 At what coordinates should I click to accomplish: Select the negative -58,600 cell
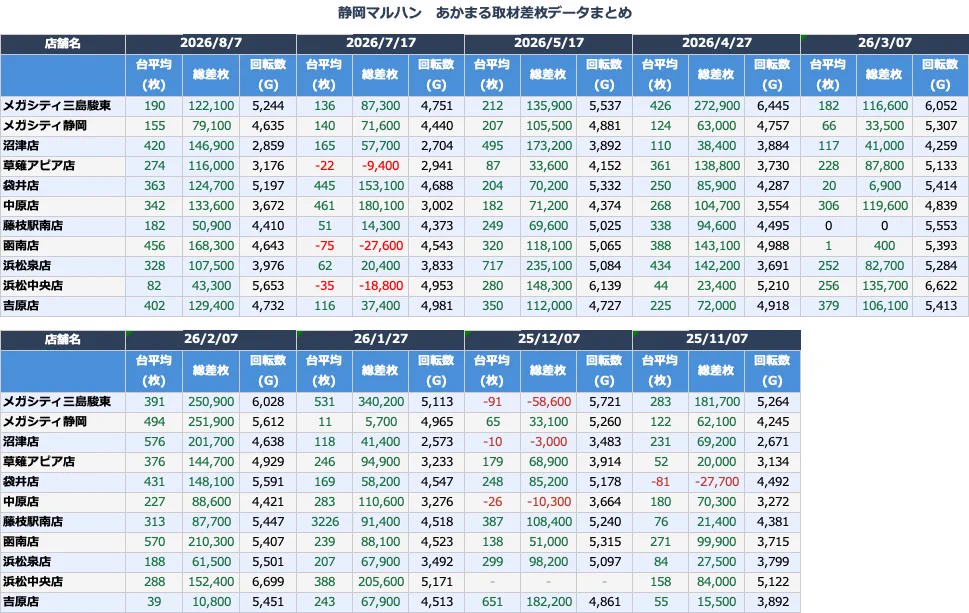click(549, 402)
